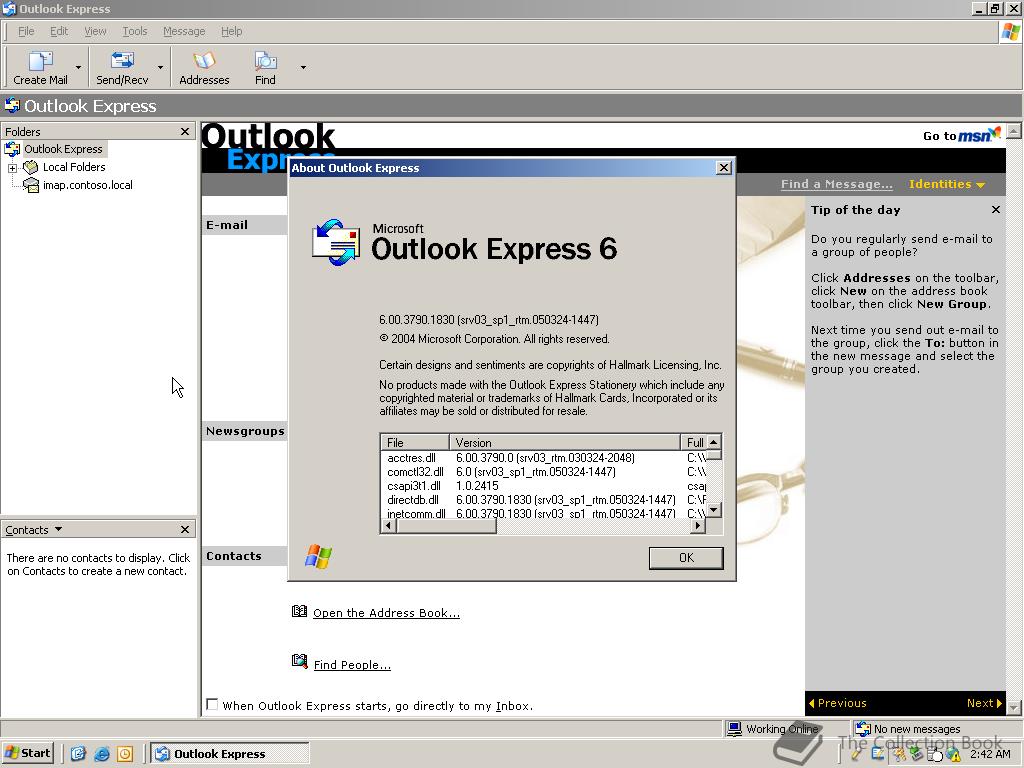Viewport: 1024px width, 768px height.
Task: Close the Folders pane
Action: (185, 131)
